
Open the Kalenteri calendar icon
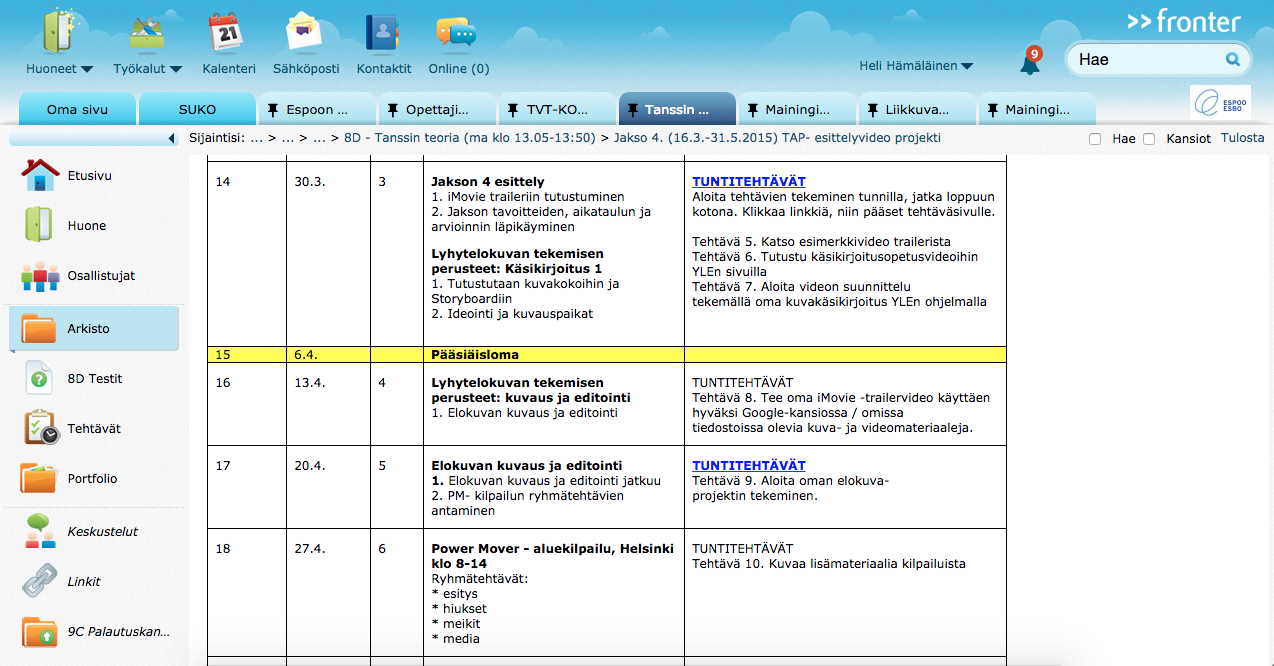(x=228, y=32)
